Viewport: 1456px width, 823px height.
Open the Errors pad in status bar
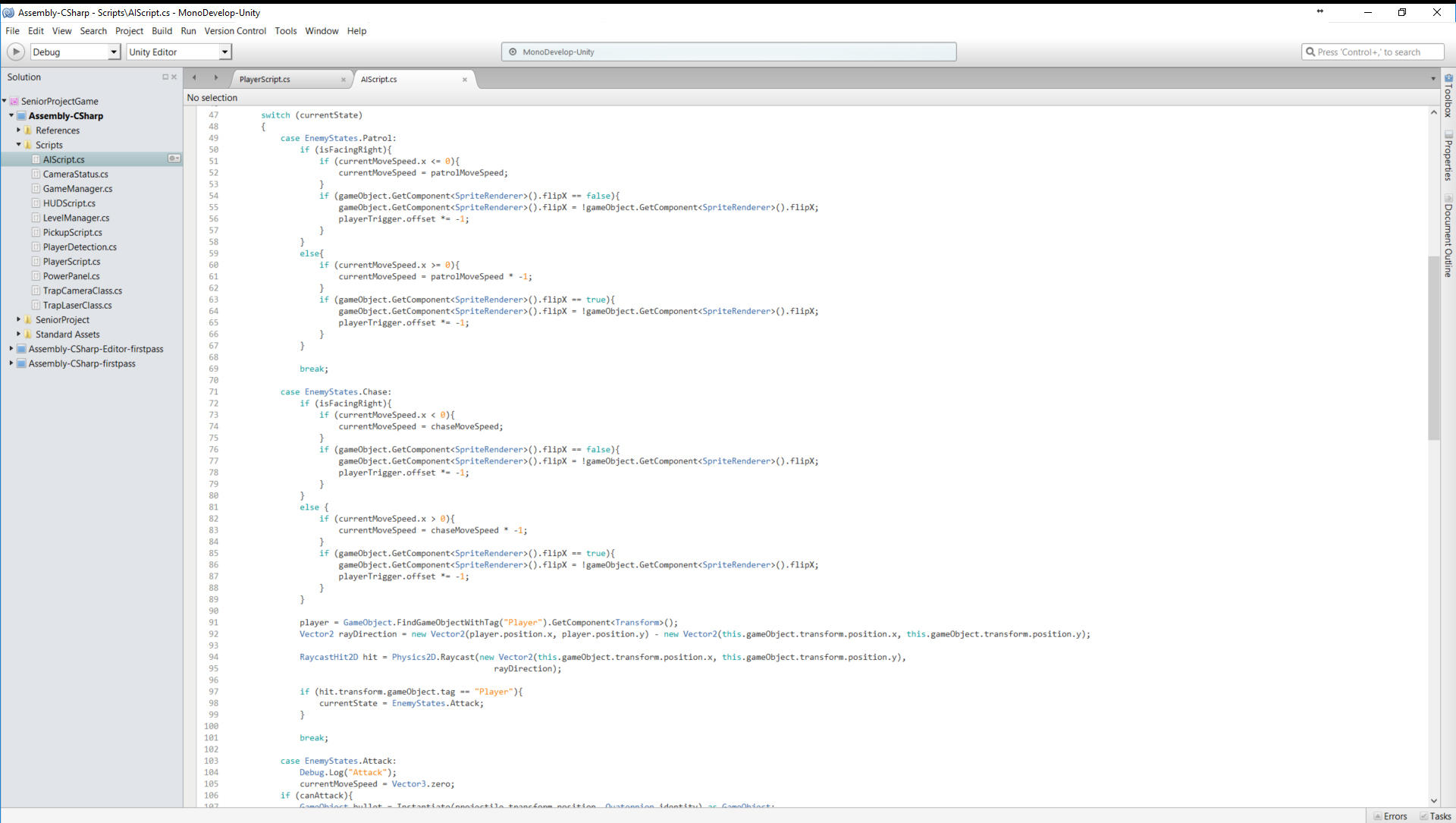[1390, 816]
